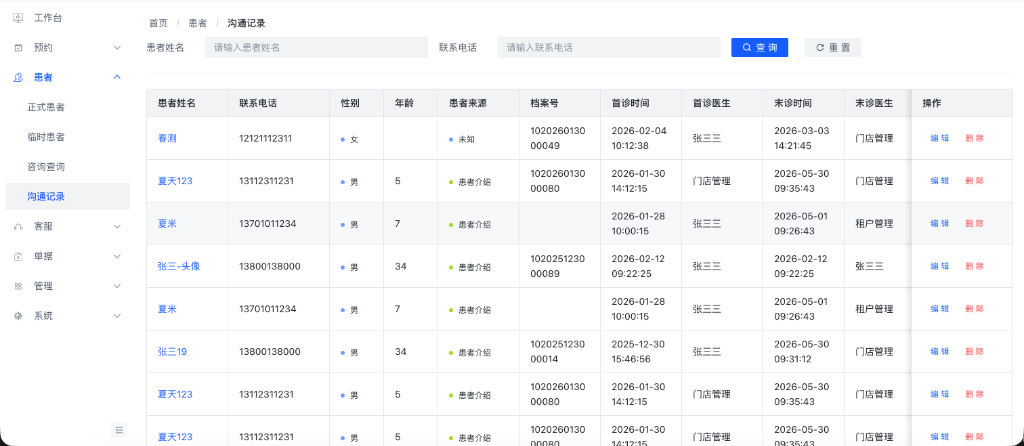The width and height of the screenshot is (1024, 446).
Task: Click 档案号 102026013000049 cell
Action: pos(558,138)
